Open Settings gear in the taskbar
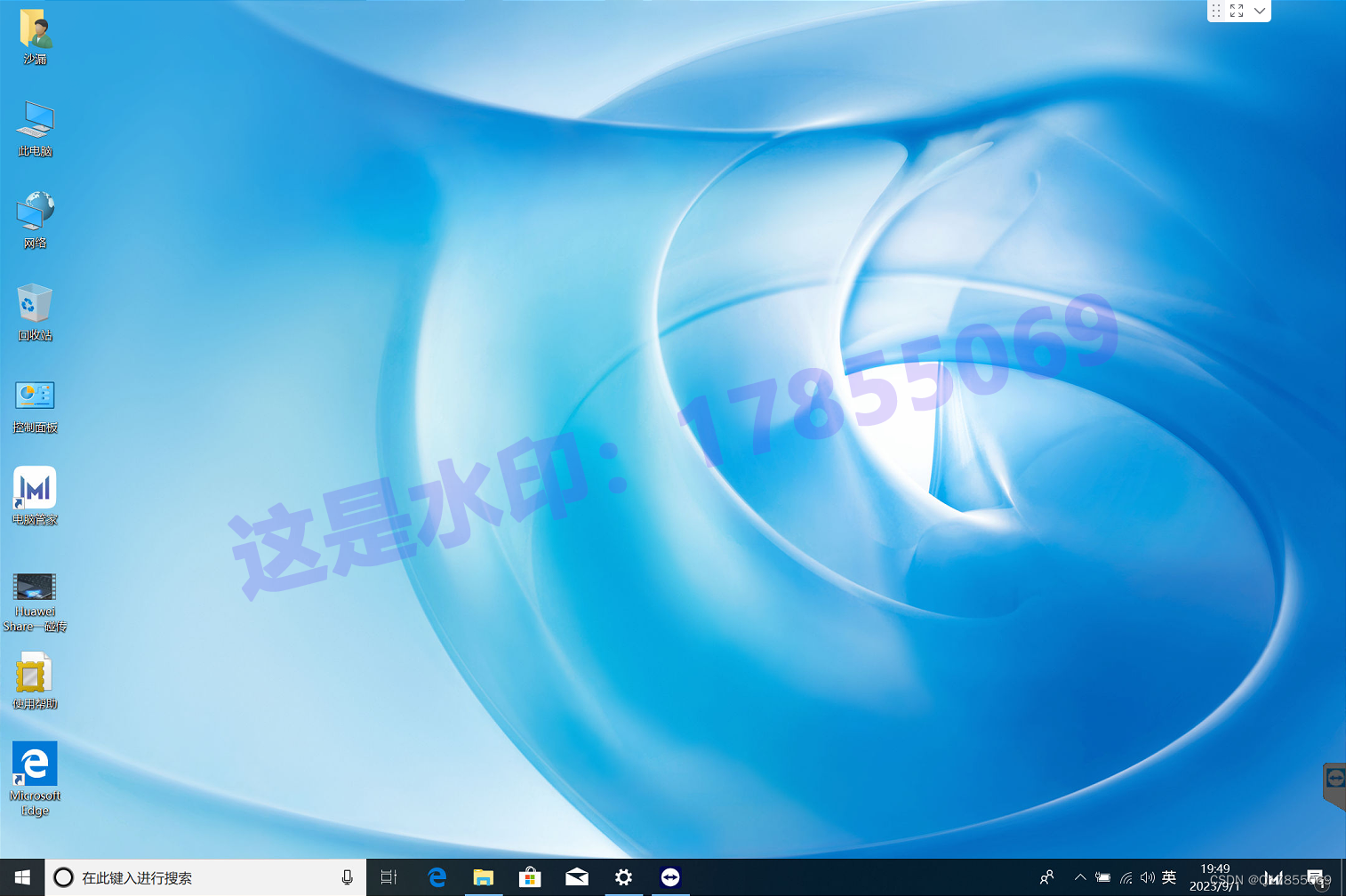This screenshot has width=1346, height=896. tap(623, 877)
